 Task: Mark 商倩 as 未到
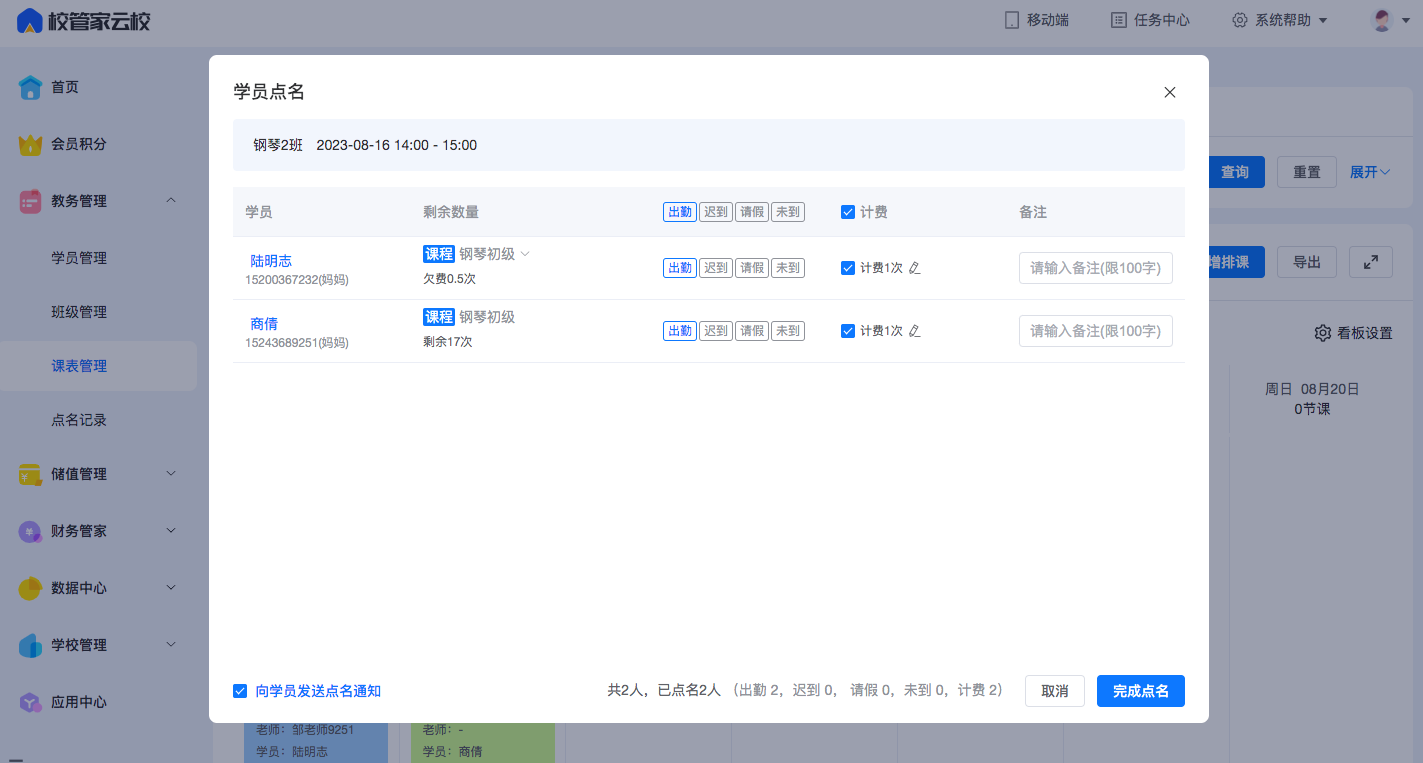(x=788, y=331)
